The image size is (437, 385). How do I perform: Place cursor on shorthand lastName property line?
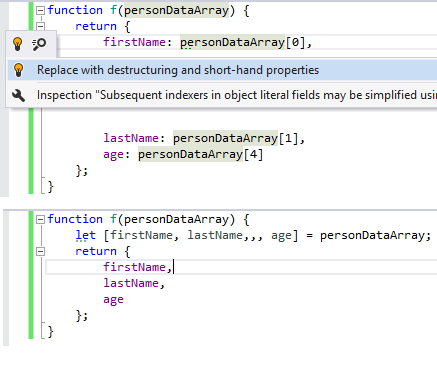coord(134,283)
